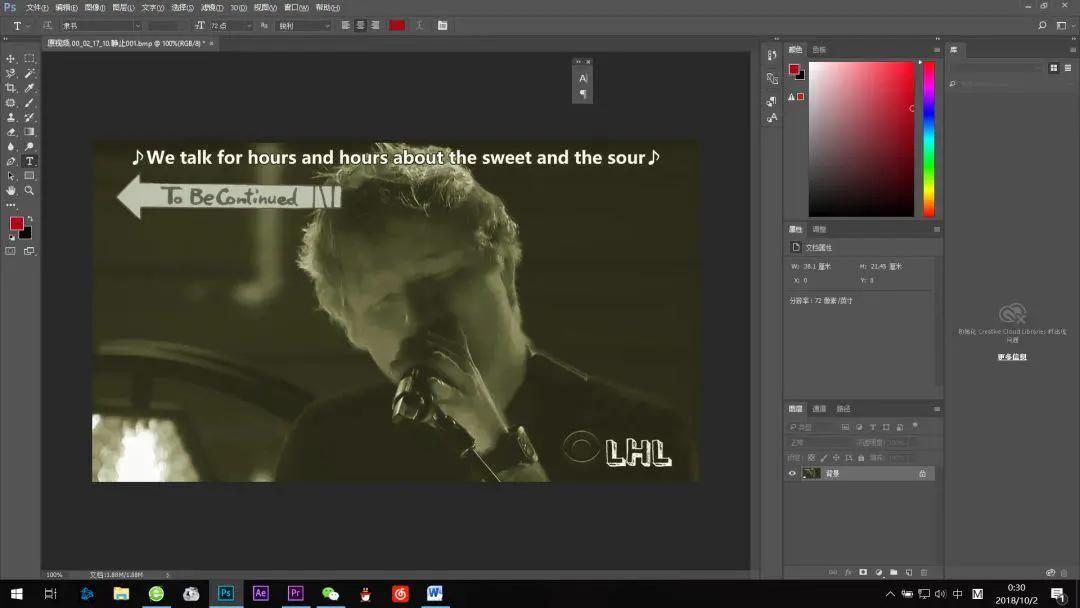The height and width of the screenshot is (608, 1080).
Task: Swap foreground and background colors
Action: [30, 218]
